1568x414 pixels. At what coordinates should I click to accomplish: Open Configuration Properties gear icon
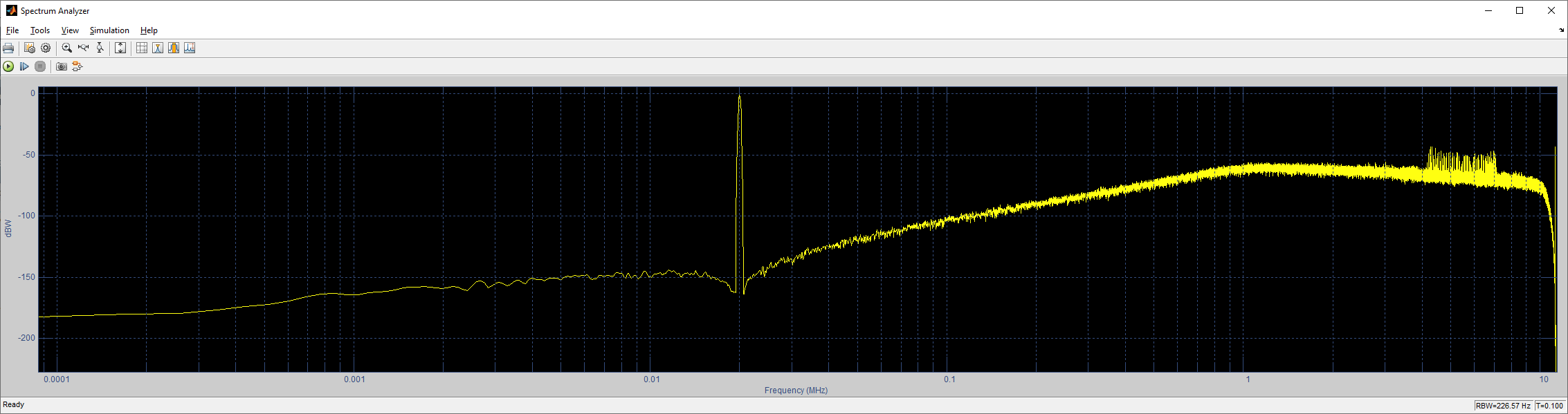(x=46, y=48)
